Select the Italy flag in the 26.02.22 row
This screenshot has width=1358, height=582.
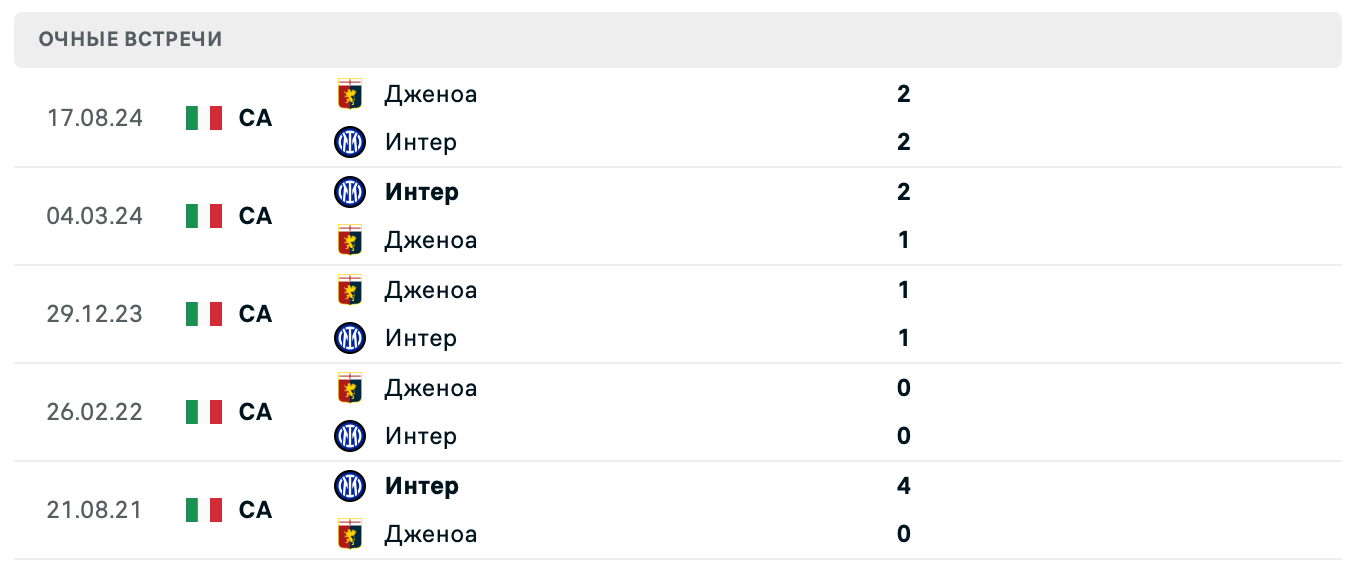[x=203, y=411]
